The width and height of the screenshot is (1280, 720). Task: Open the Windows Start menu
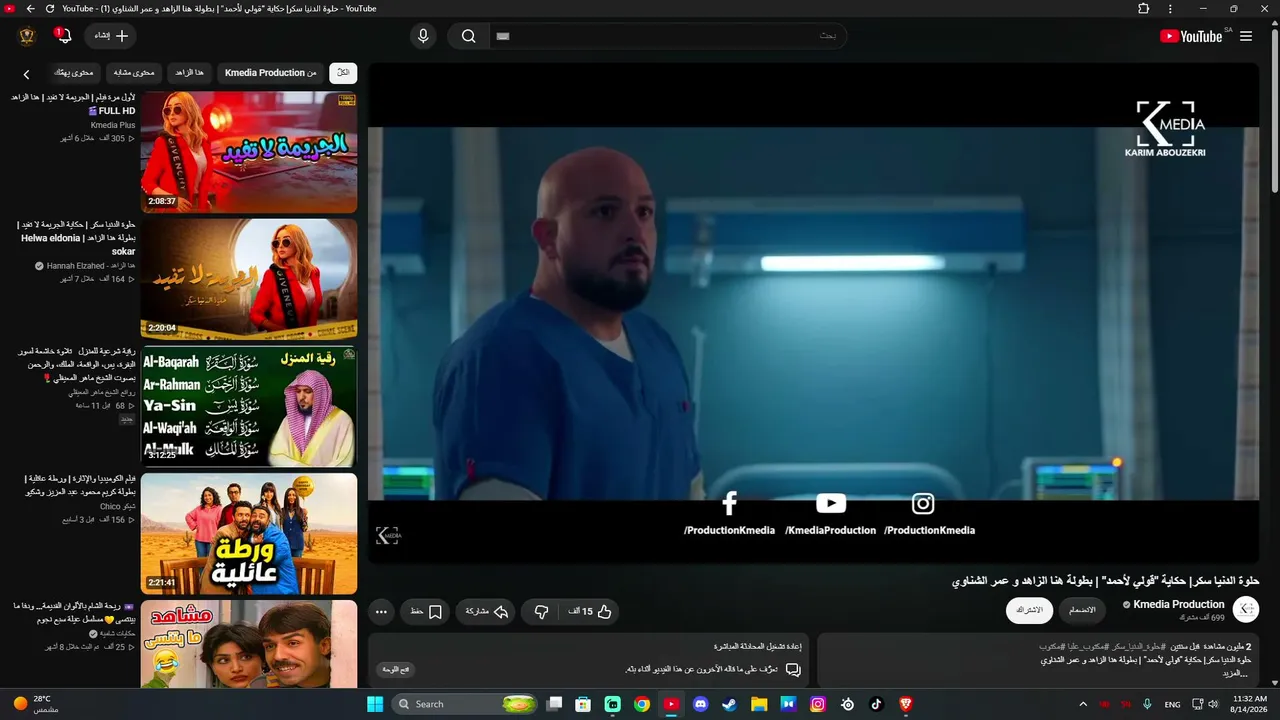coord(375,704)
